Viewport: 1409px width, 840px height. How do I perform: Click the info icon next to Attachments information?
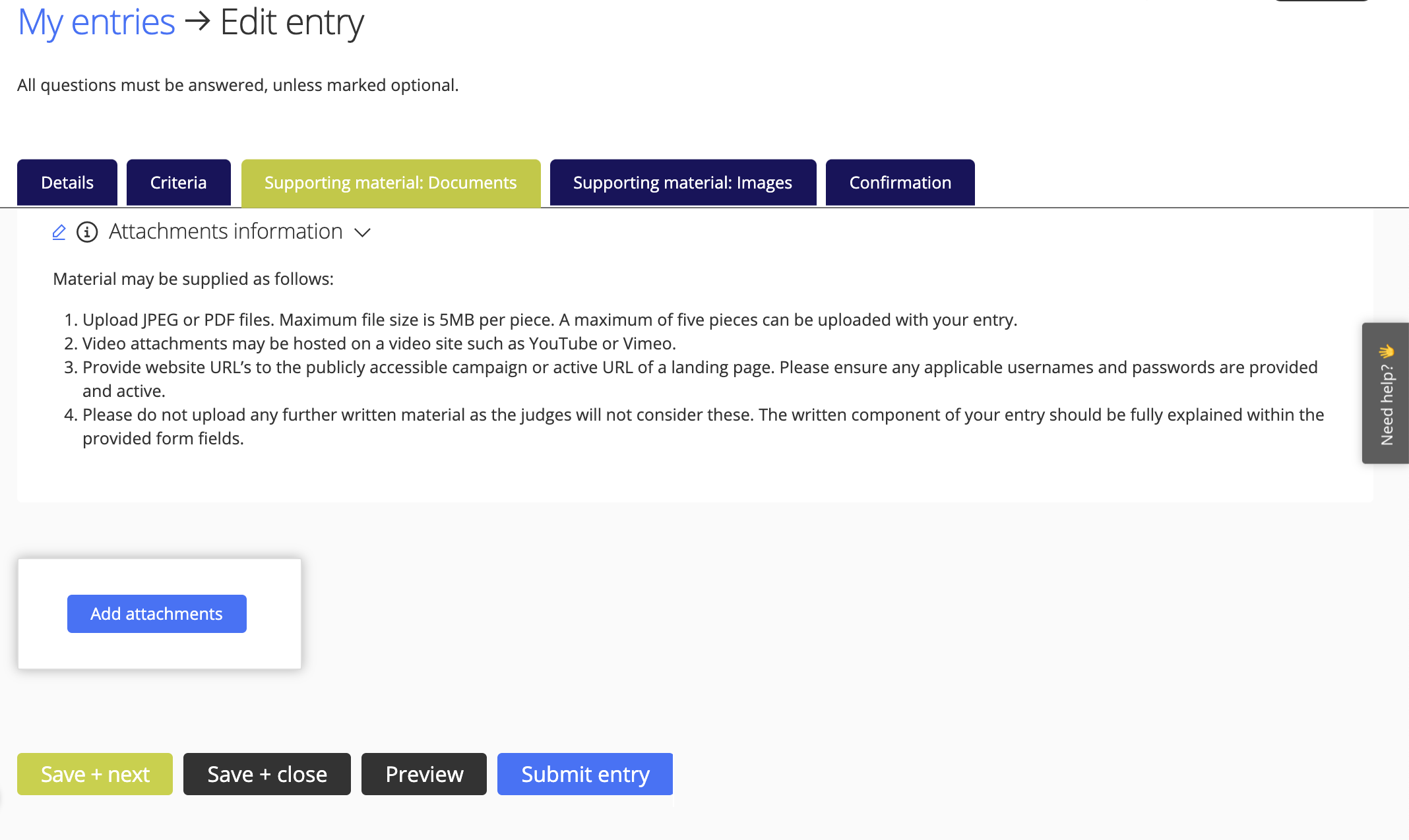(86, 231)
